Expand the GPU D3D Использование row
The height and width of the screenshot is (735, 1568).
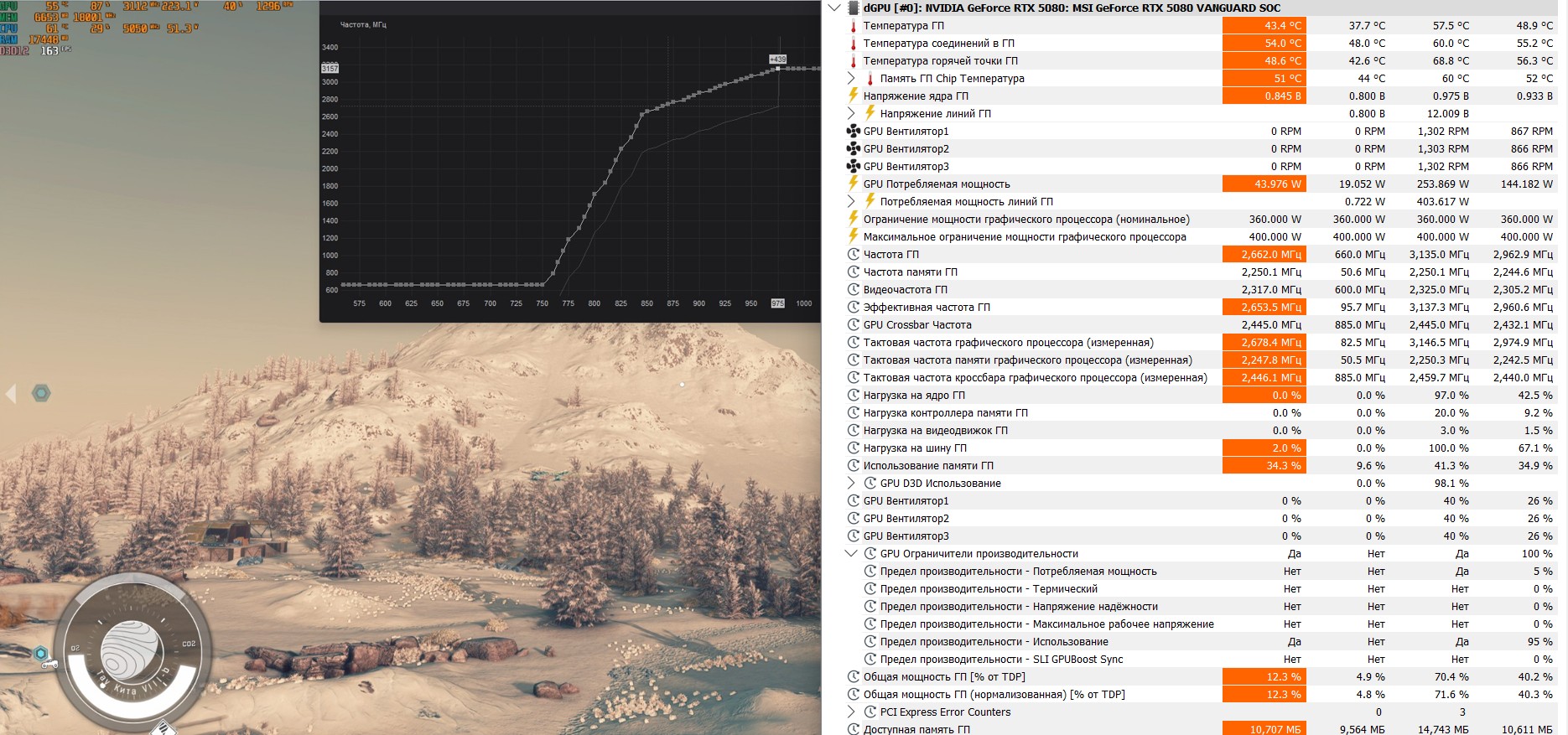[851, 484]
